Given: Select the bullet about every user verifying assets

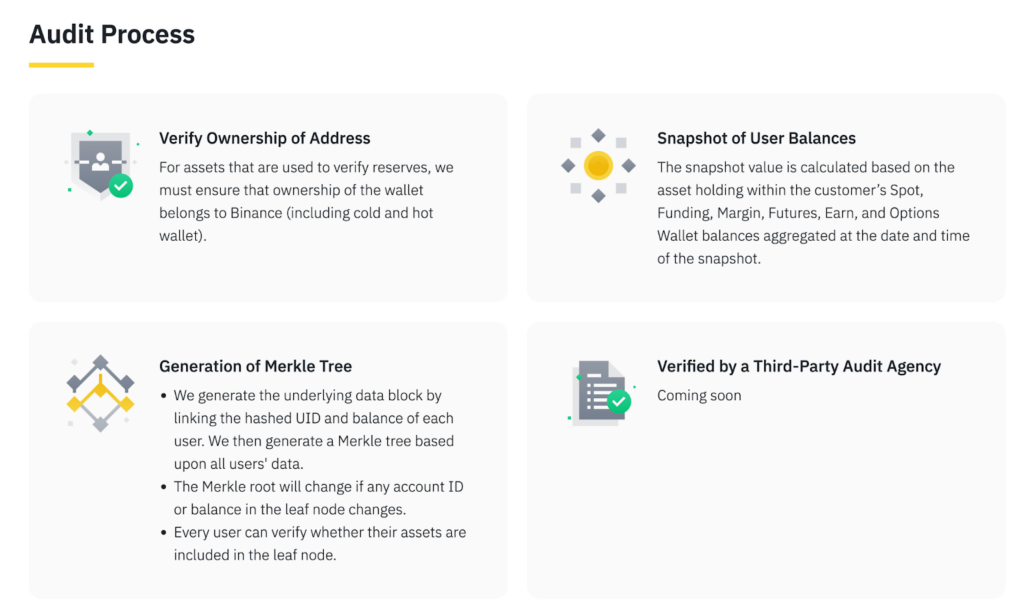Looking at the screenshot, I should tap(319, 543).
